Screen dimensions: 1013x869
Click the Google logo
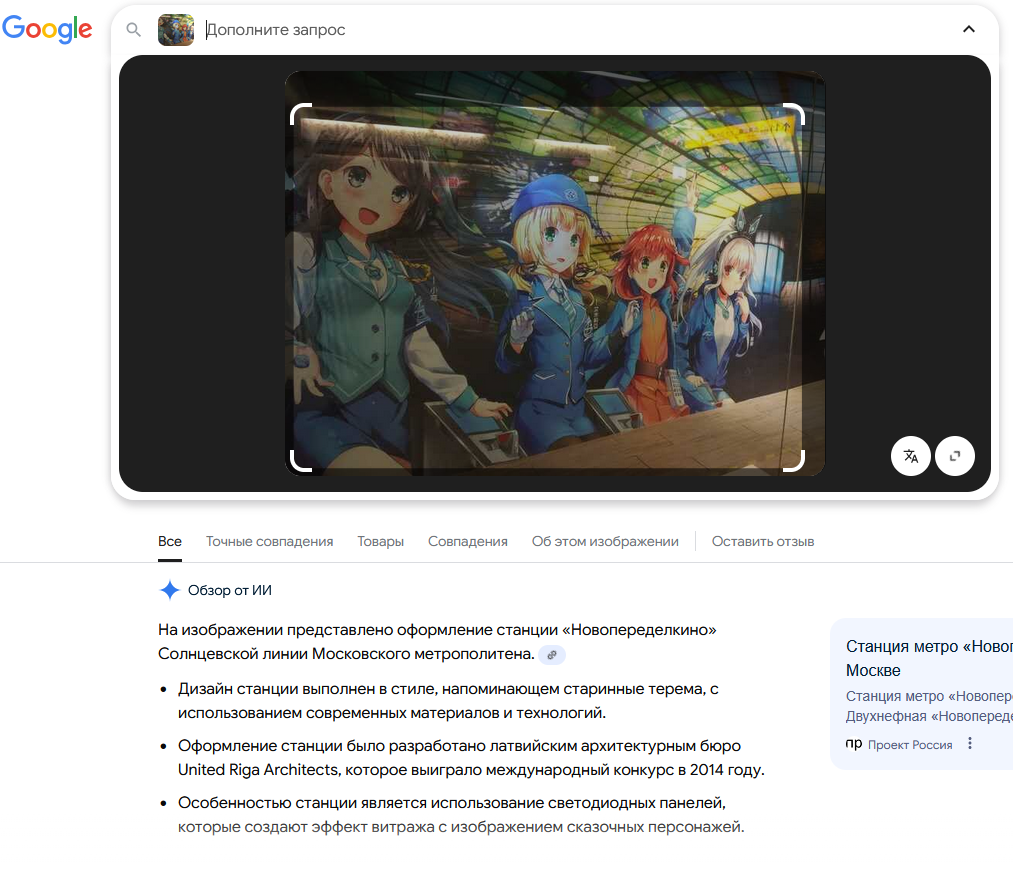[x=47, y=29]
